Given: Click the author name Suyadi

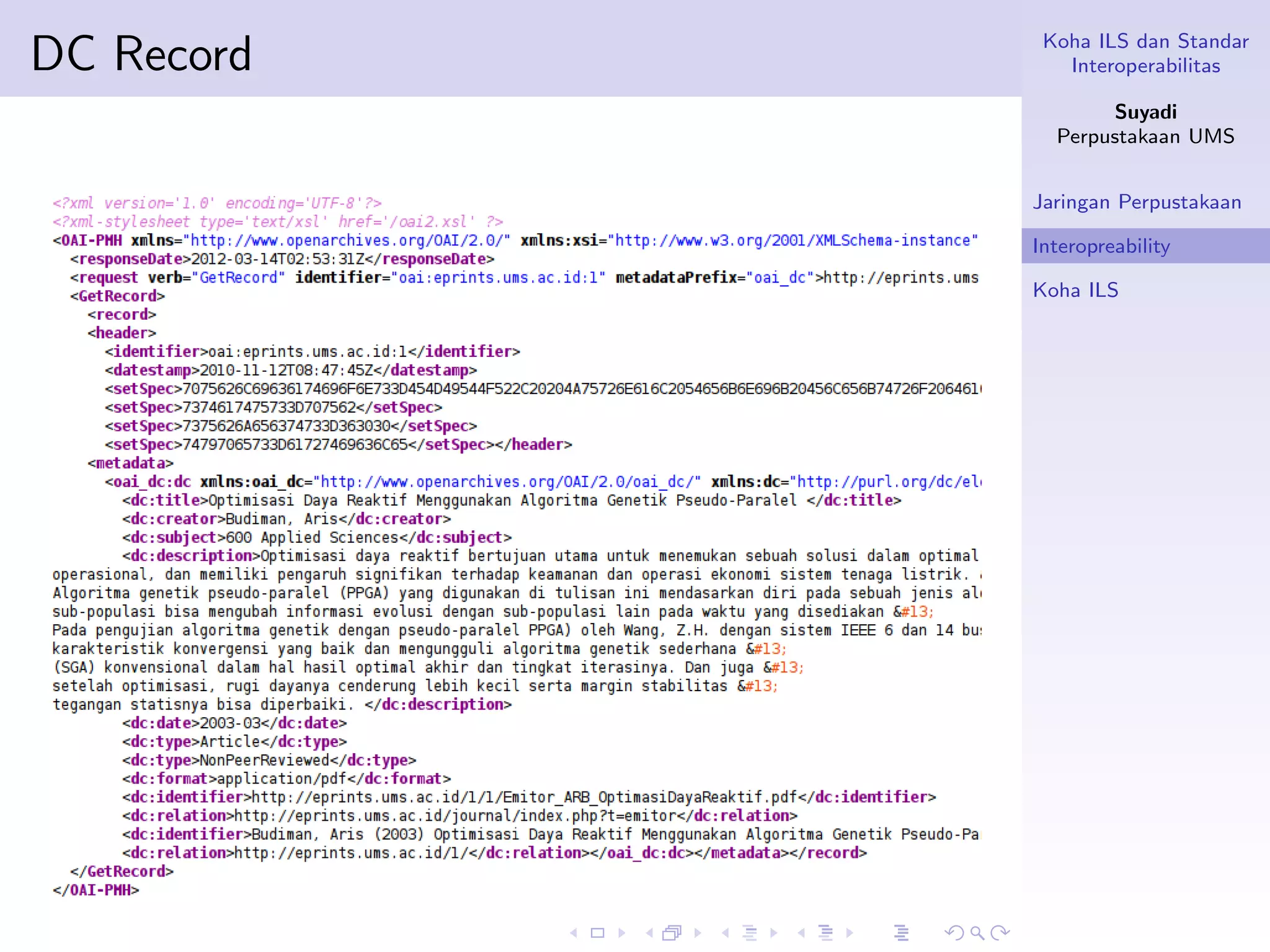Looking at the screenshot, I should tap(1145, 112).
